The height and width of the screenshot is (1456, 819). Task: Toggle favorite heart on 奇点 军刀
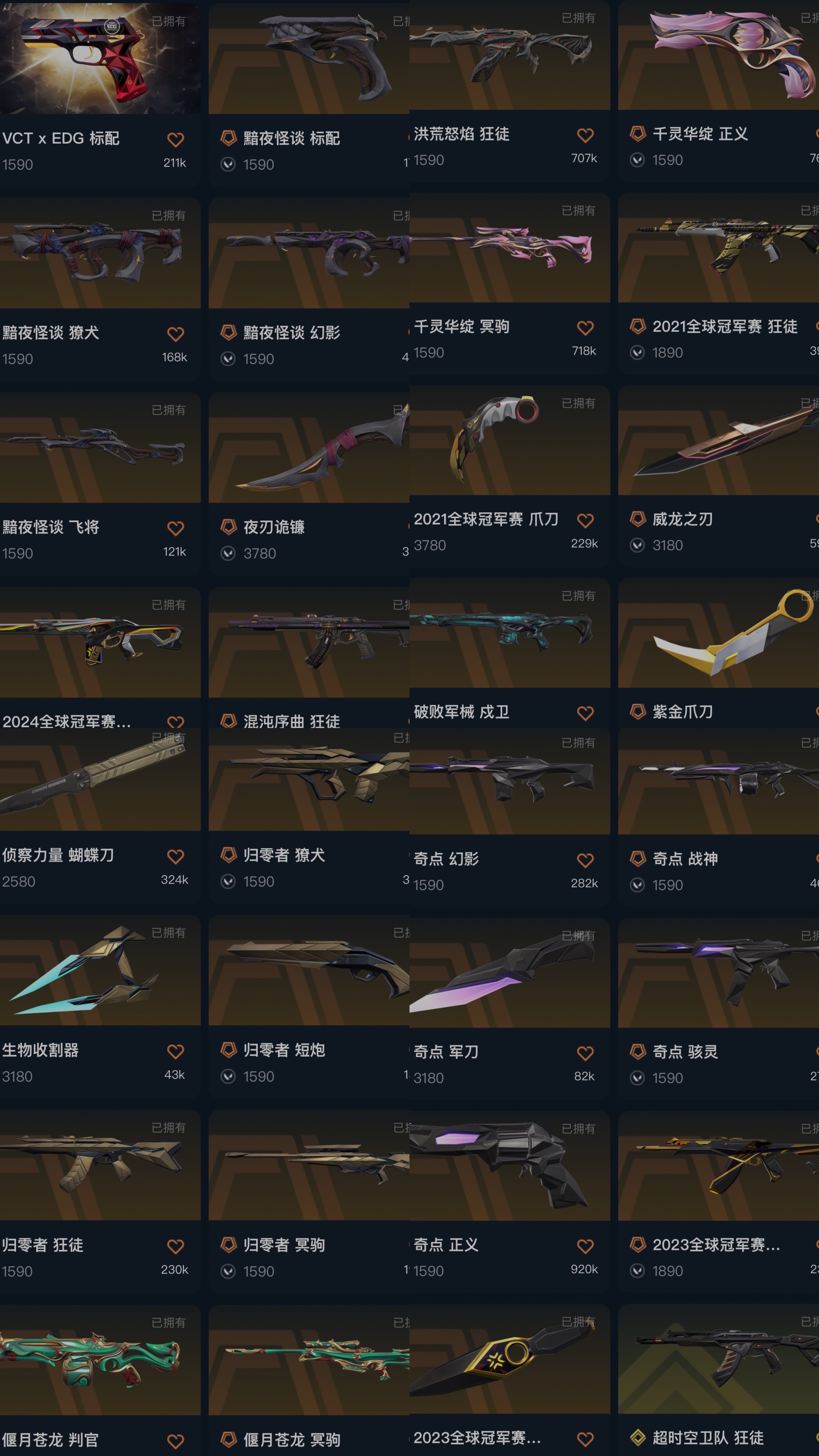click(585, 1053)
